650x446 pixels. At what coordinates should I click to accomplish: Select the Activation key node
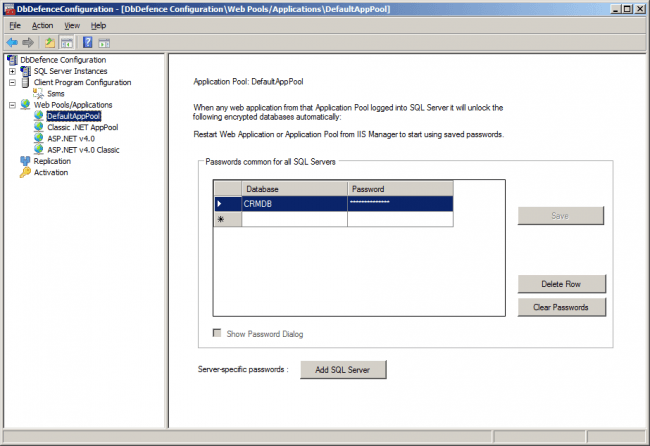pos(51,172)
